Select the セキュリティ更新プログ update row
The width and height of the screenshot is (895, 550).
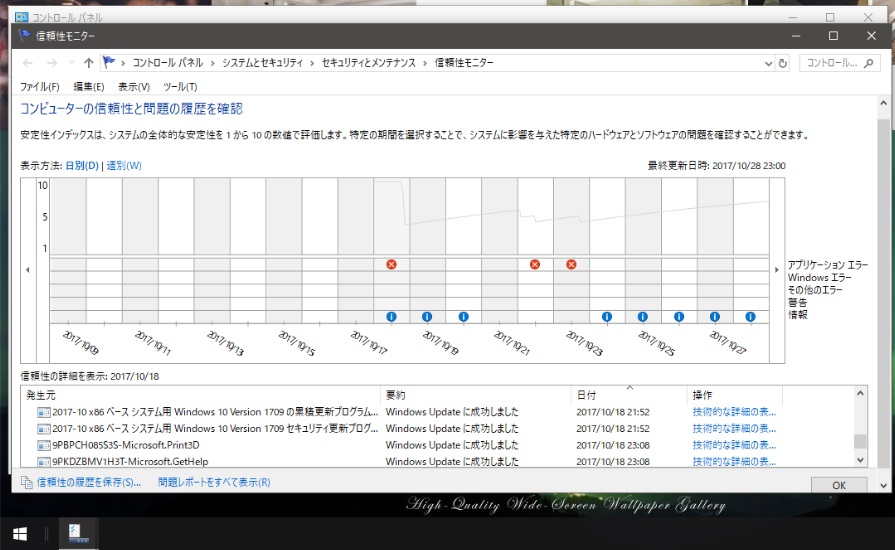(x=438, y=428)
